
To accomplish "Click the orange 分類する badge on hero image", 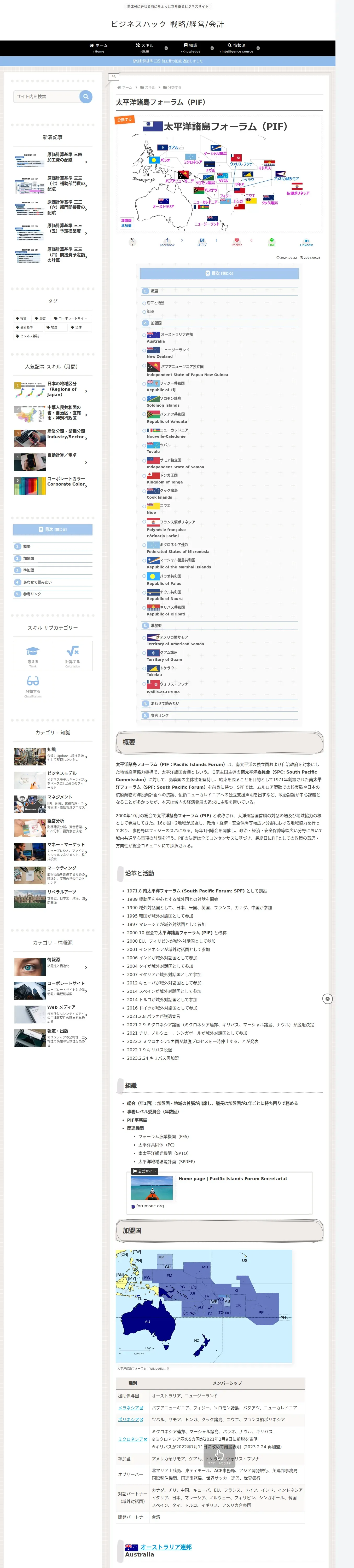I will 124,120.
